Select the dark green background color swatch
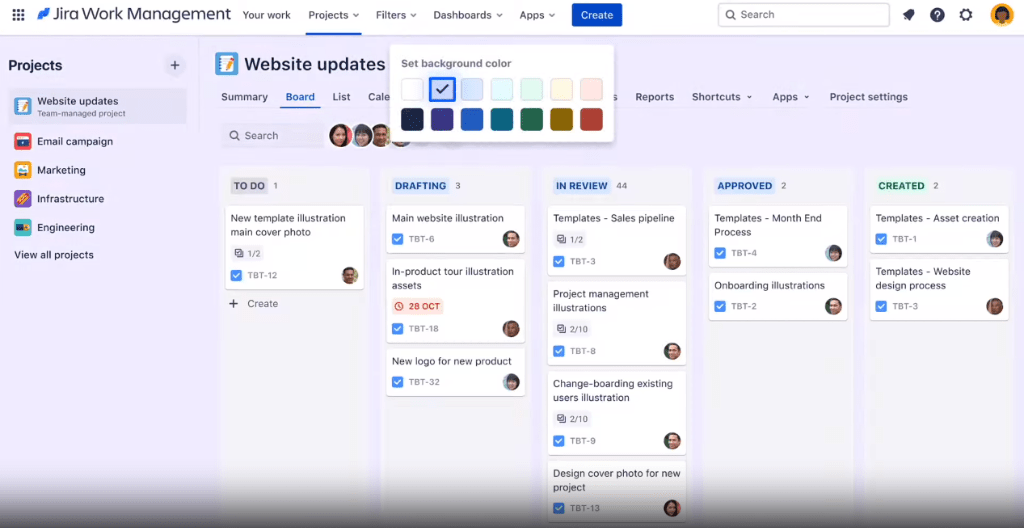This screenshot has height=528, width=1024. click(532, 120)
